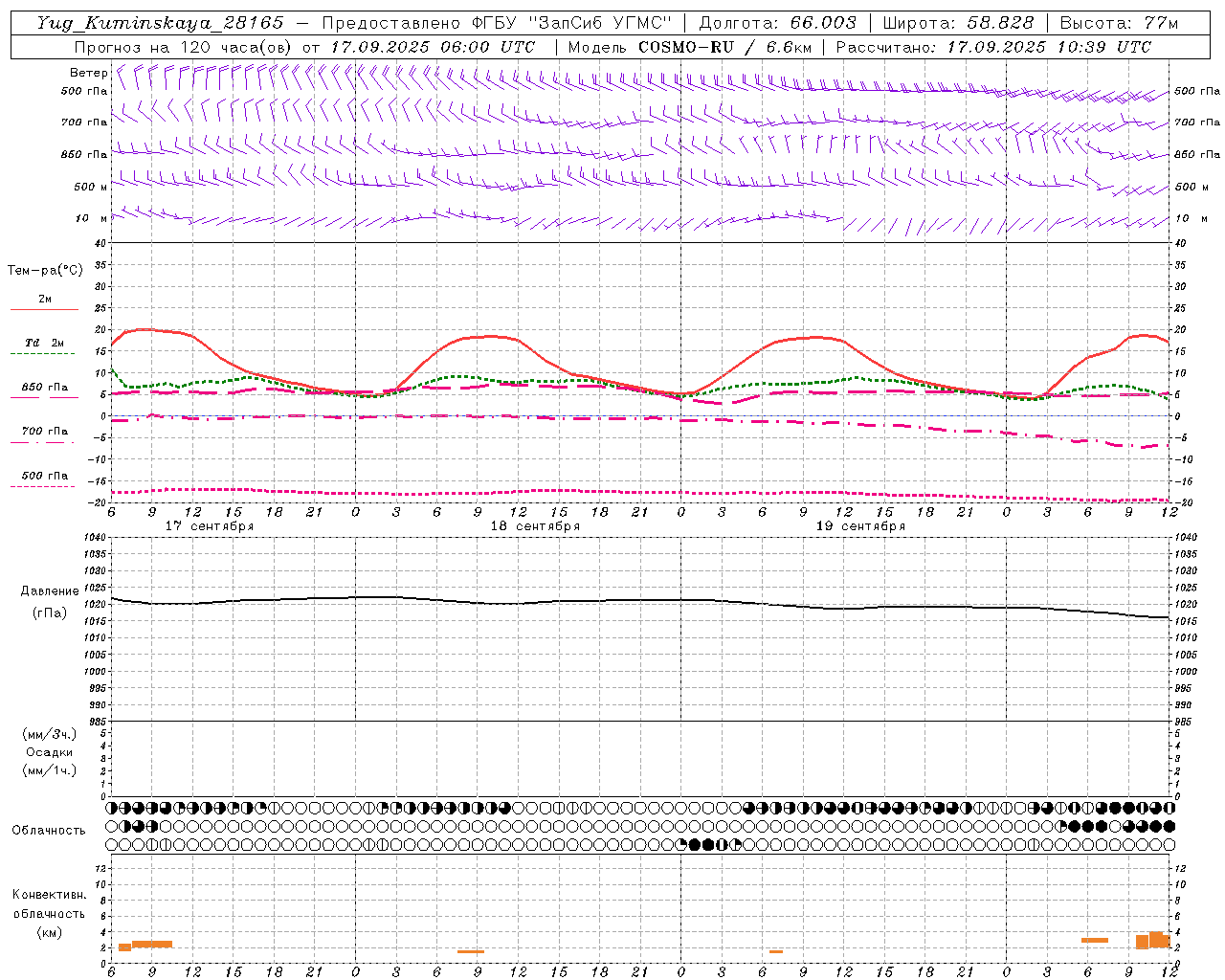Click the '1040' value on the left pressure axis
Viewport: 1225px width, 980px height.
click(x=95, y=538)
